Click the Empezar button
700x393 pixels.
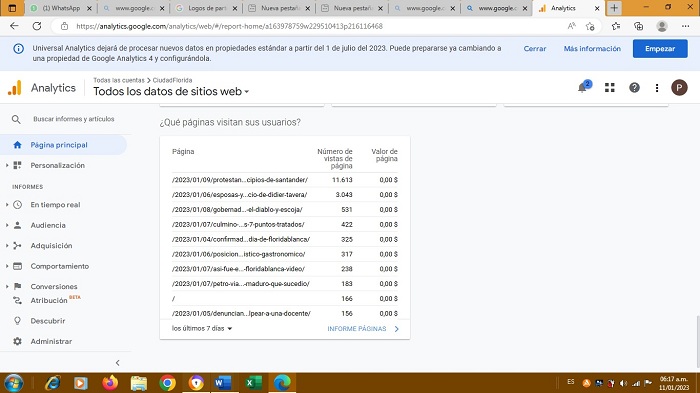[660, 49]
